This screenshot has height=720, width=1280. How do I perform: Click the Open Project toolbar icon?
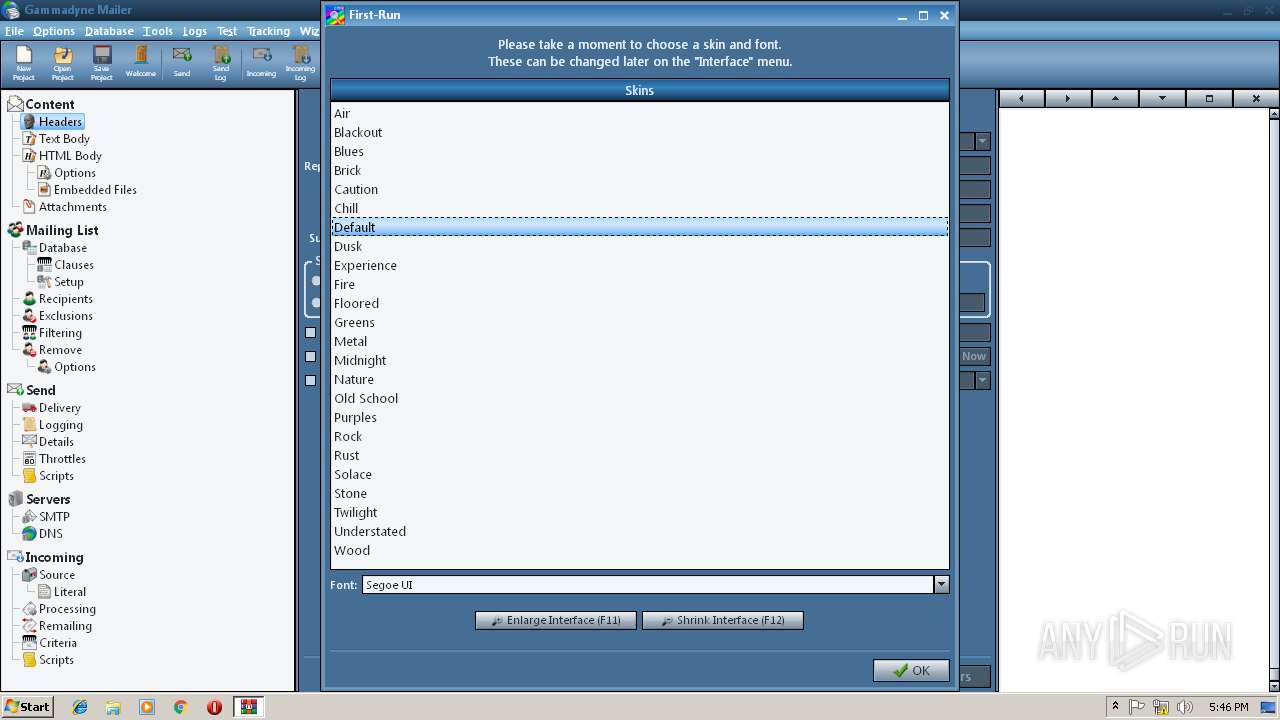(63, 63)
